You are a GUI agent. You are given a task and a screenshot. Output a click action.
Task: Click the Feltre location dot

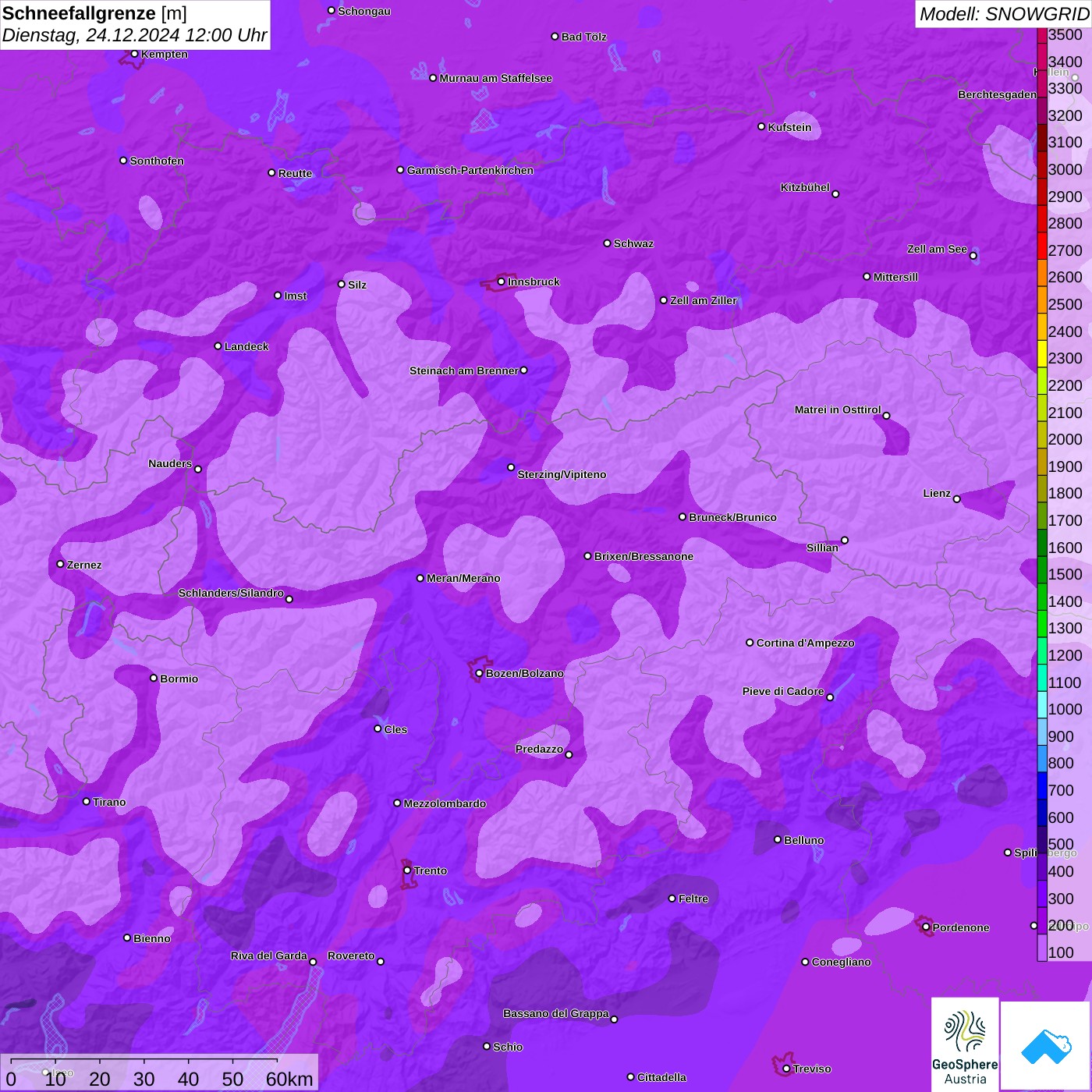[672, 899]
